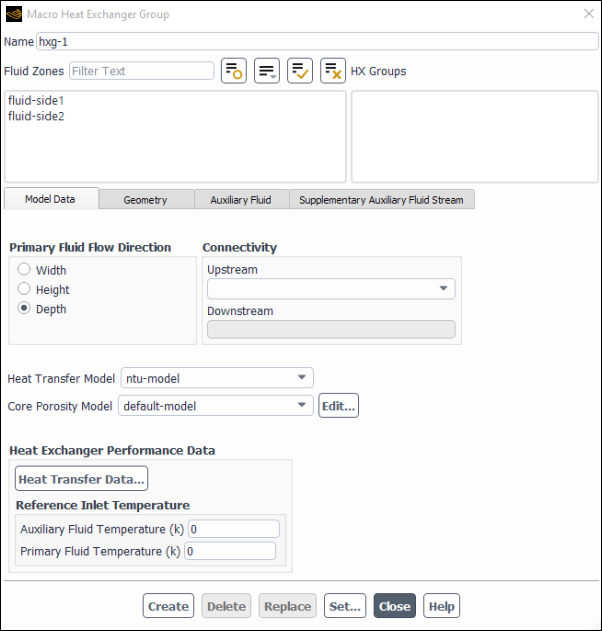Click the Auxiliary Fluid Temperature field

tap(234, 529)
